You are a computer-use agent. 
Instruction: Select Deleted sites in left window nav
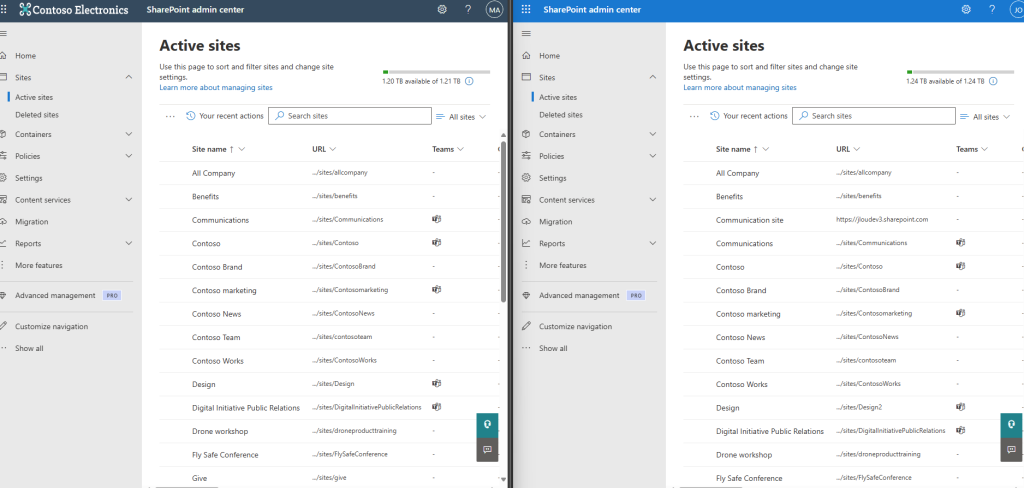tap(37, 114)
